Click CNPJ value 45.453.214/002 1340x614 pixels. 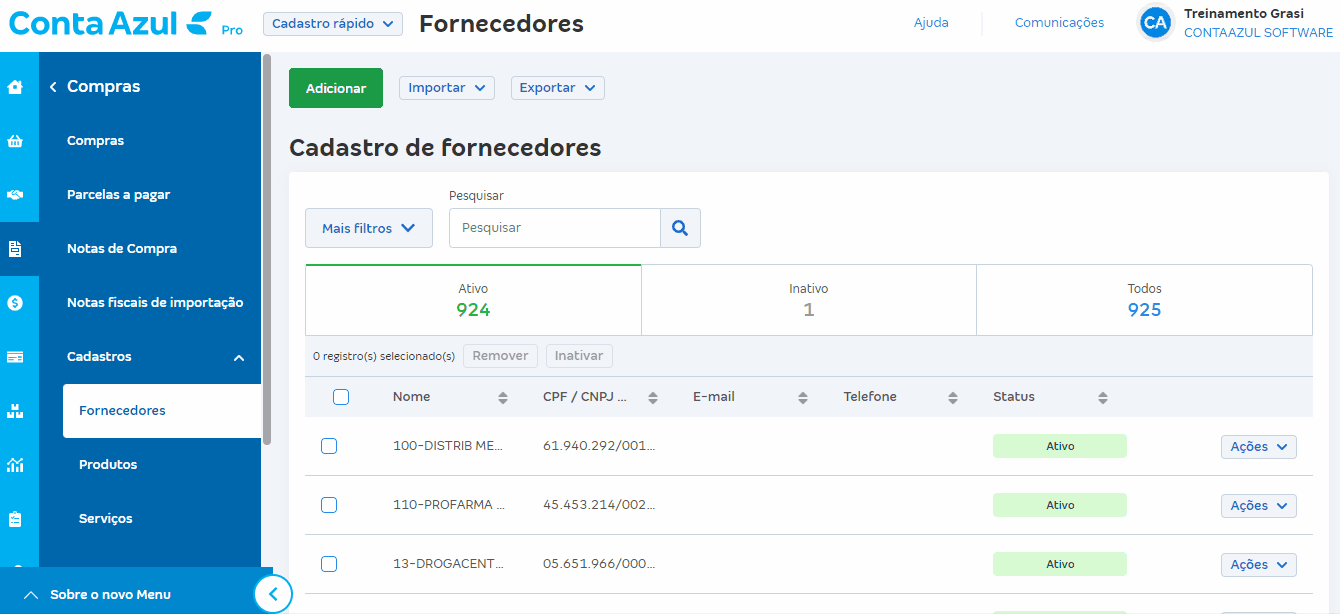599,505
